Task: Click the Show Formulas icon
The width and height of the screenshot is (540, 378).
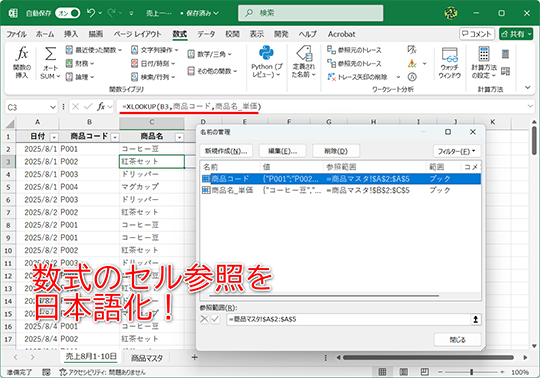Action: [412, 50]
